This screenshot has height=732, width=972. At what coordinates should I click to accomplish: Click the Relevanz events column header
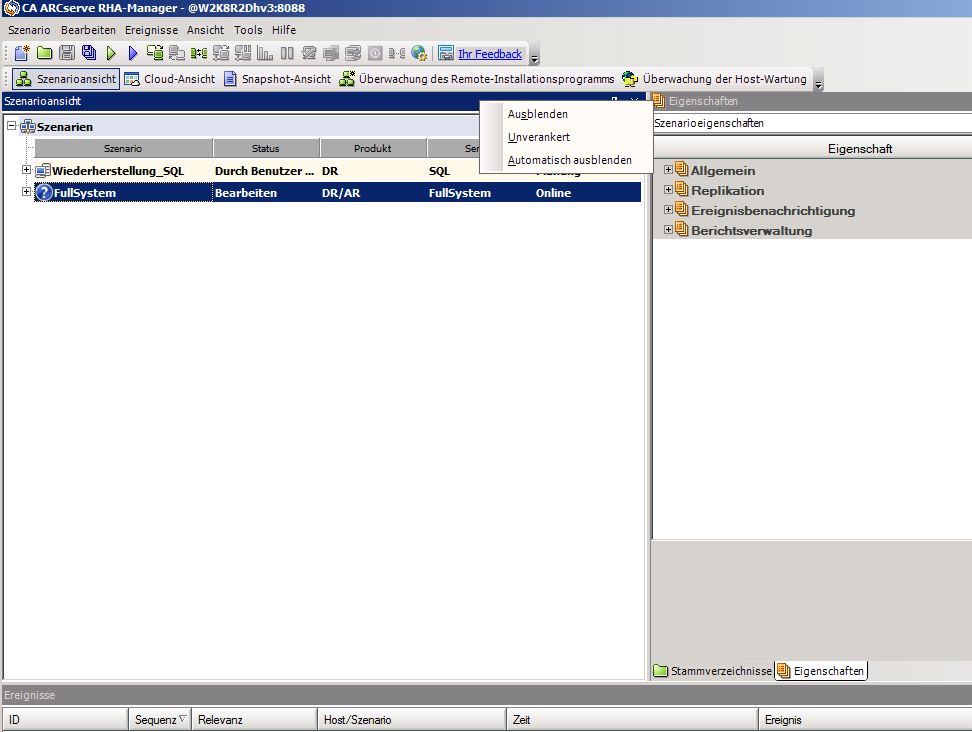point(254,720)
